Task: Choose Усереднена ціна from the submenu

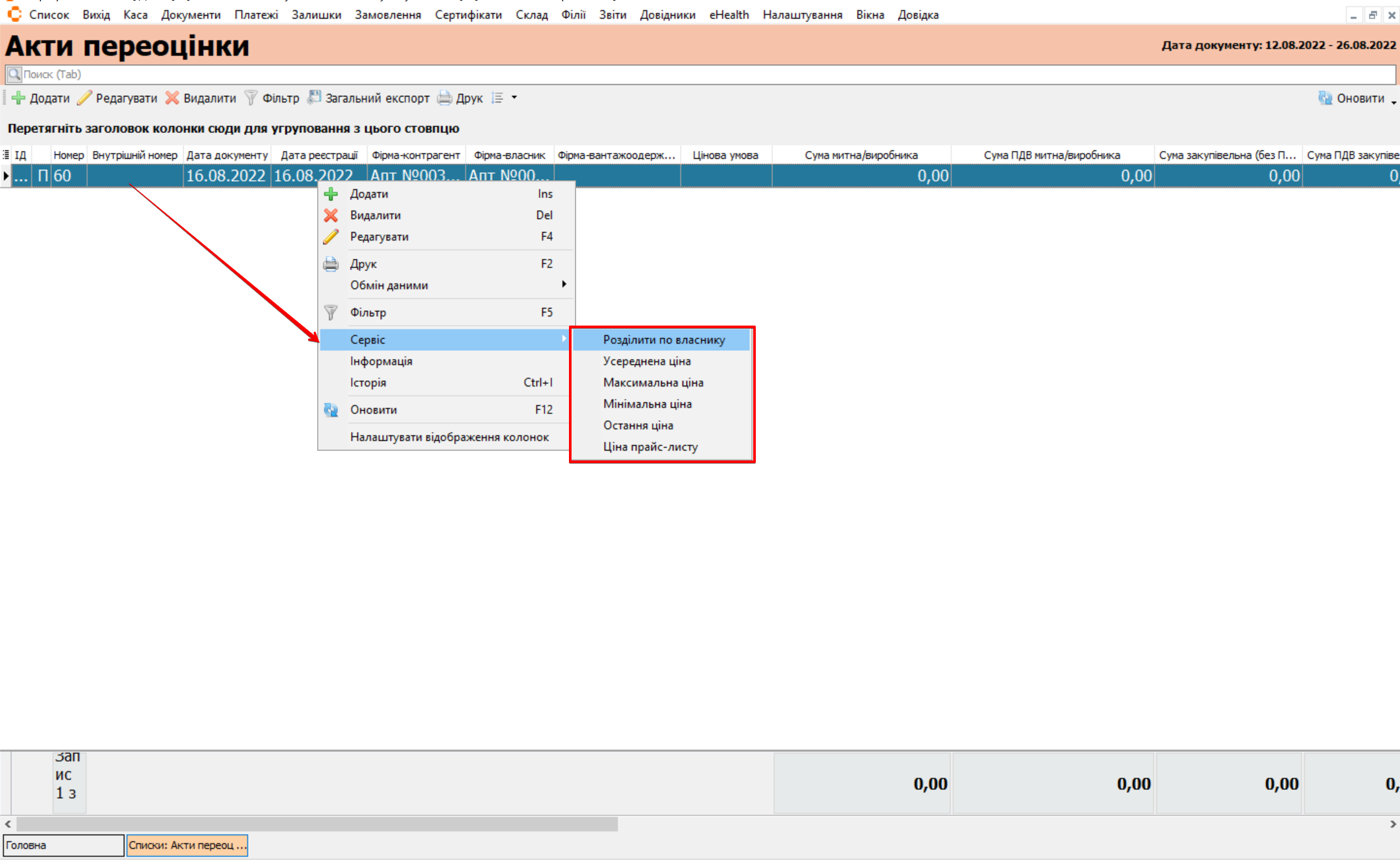Action: [646, 361]
